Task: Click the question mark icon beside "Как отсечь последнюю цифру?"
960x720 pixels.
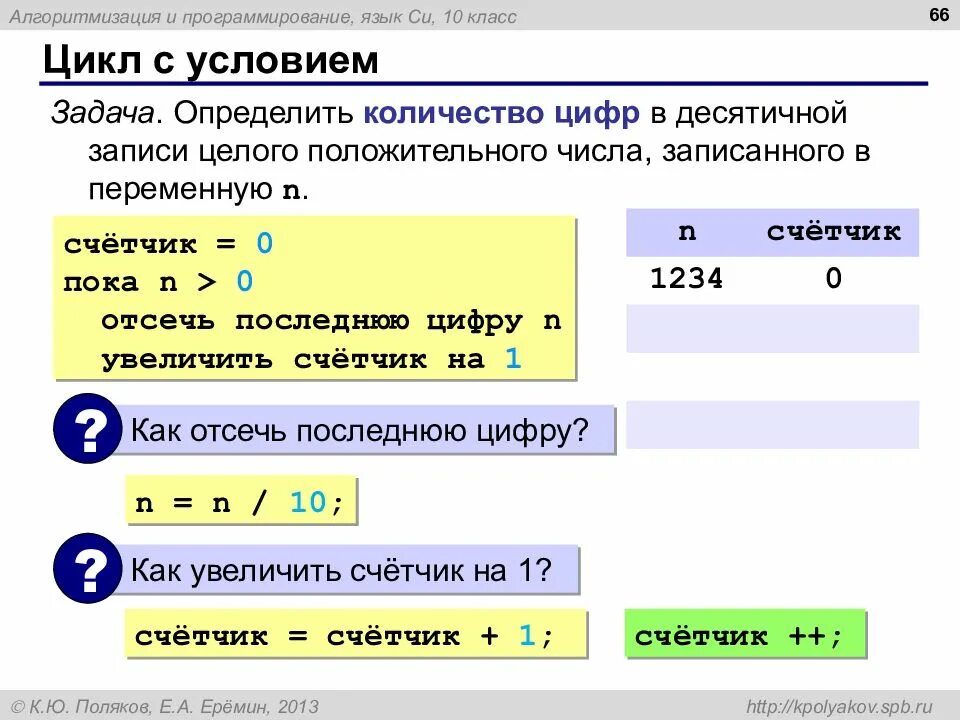Action: point(88,428)
